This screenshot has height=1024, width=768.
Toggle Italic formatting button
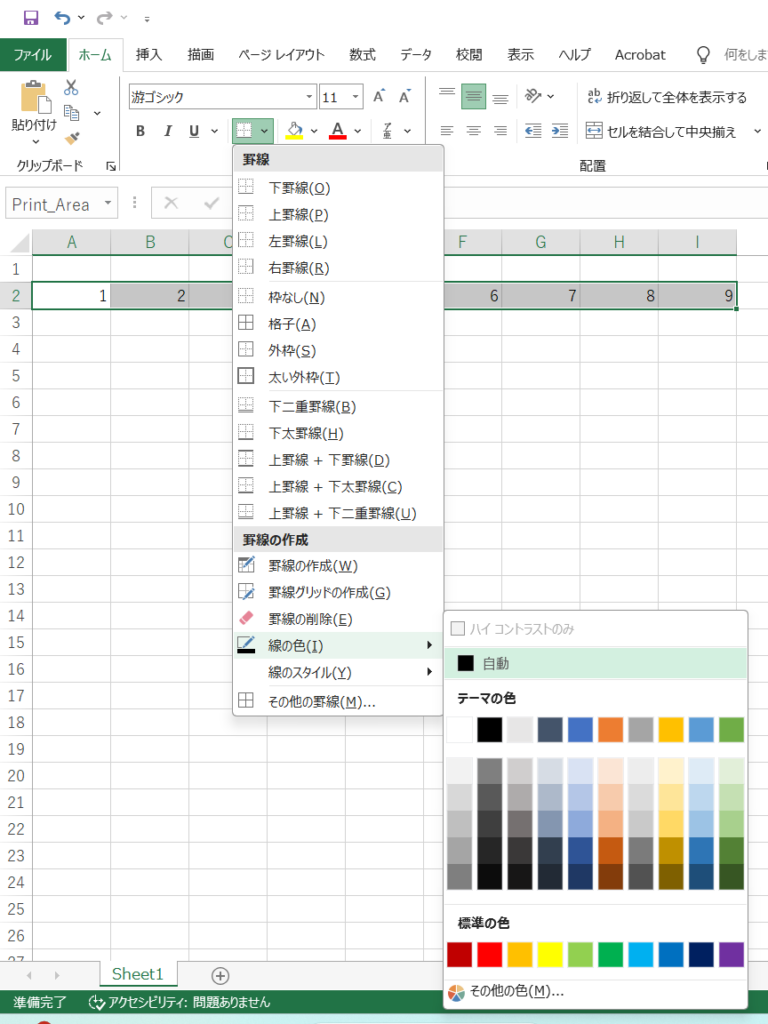(x=167, y=131)
